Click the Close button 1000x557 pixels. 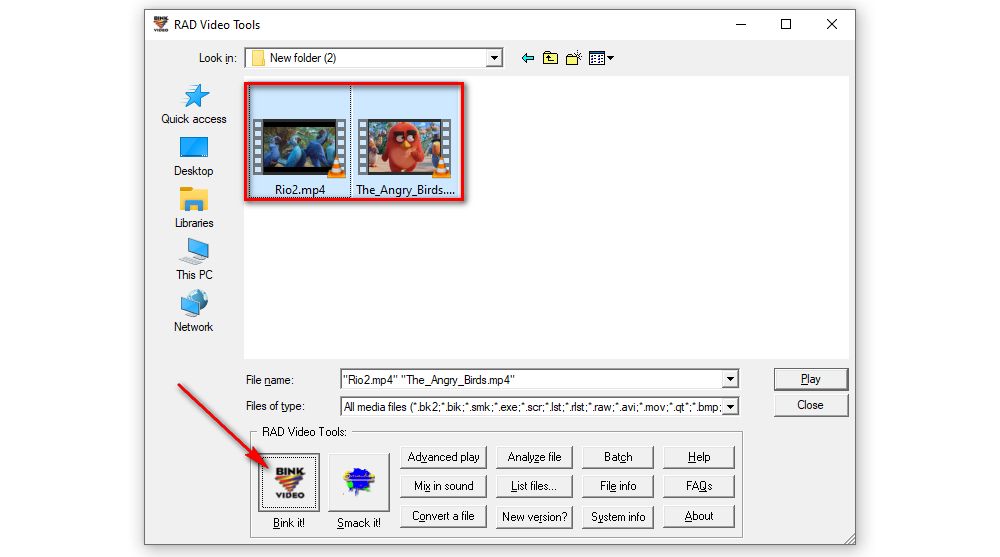pos(811,405)
